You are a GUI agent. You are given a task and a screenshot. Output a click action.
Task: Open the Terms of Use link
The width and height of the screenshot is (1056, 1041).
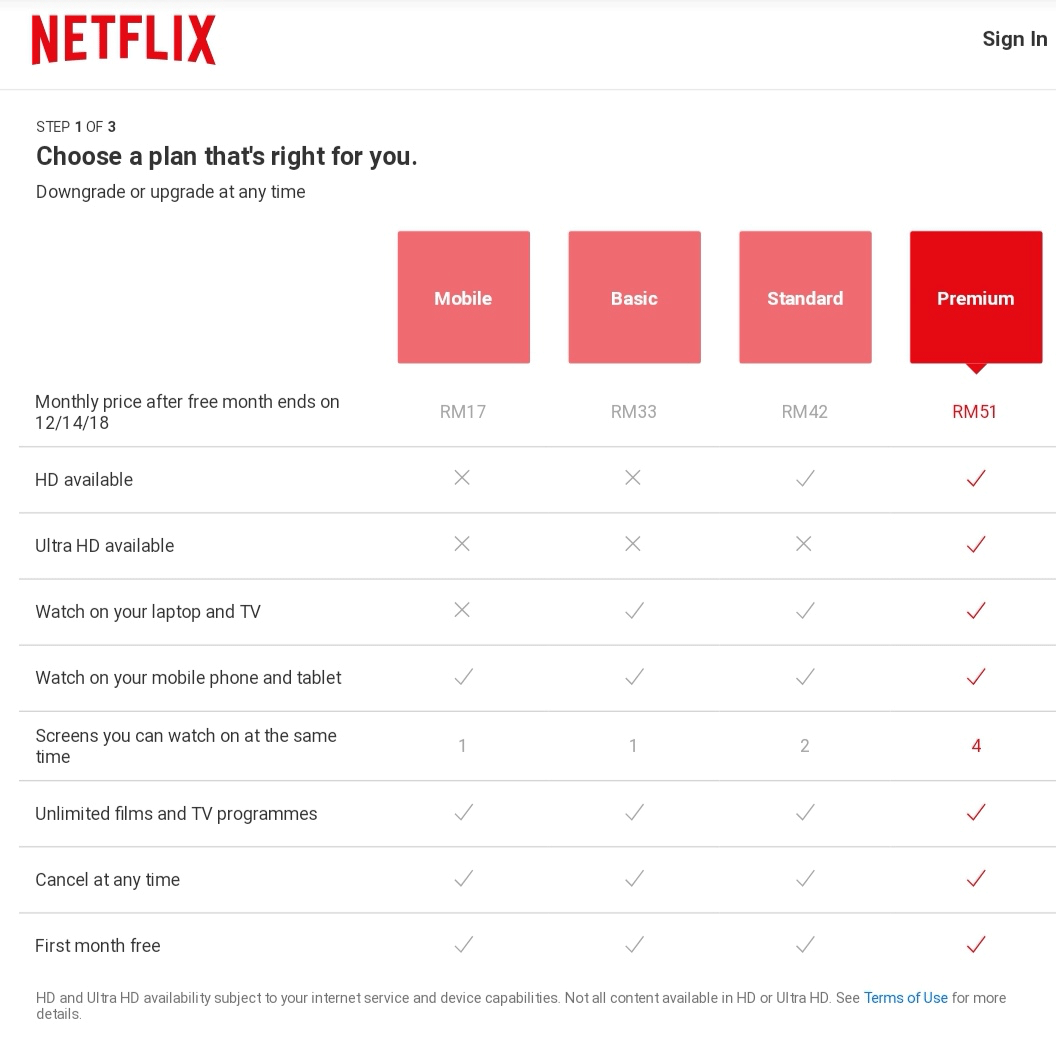click(905, 998)
